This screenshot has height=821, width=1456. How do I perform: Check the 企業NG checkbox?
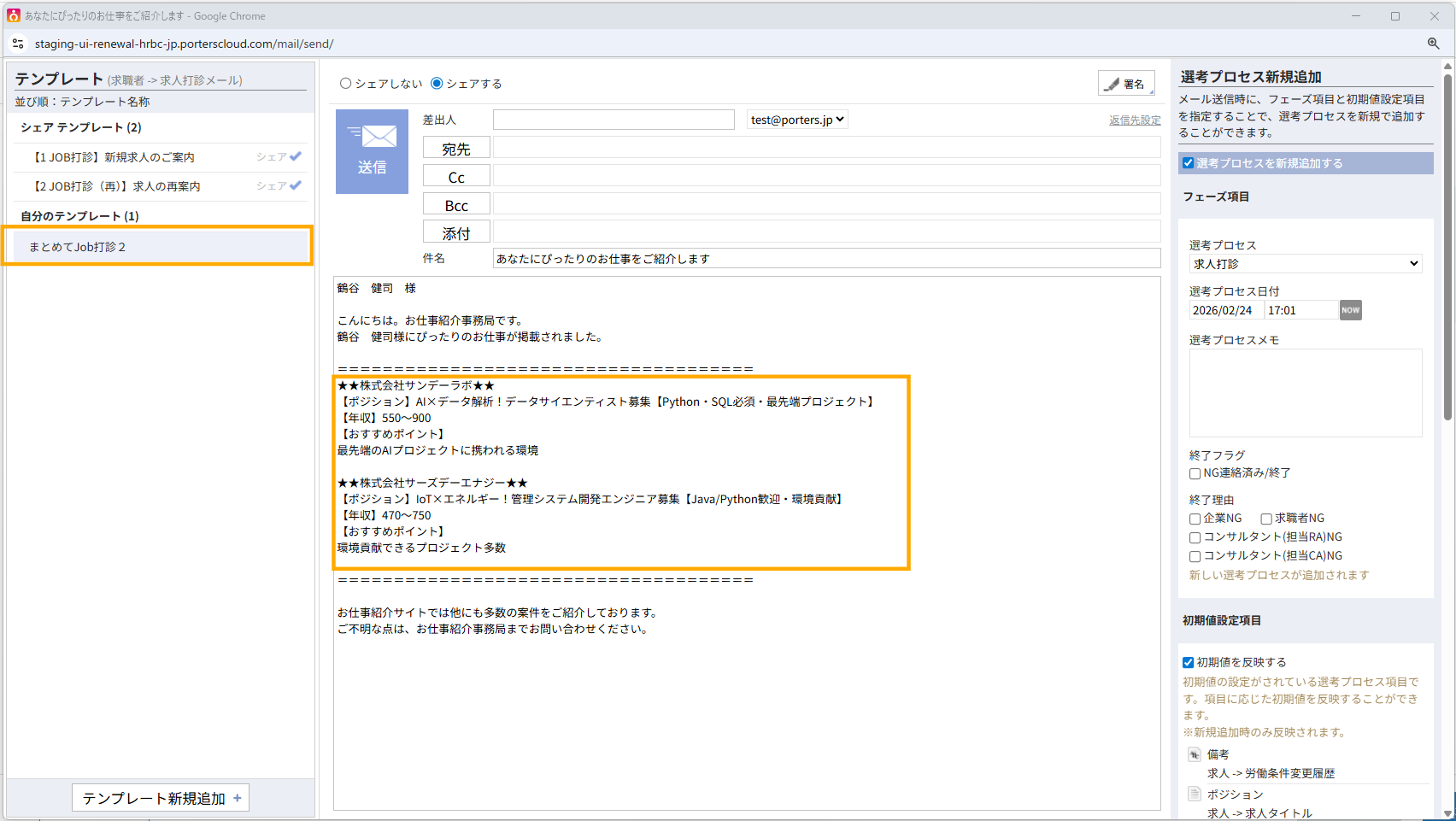point(1195,519)
